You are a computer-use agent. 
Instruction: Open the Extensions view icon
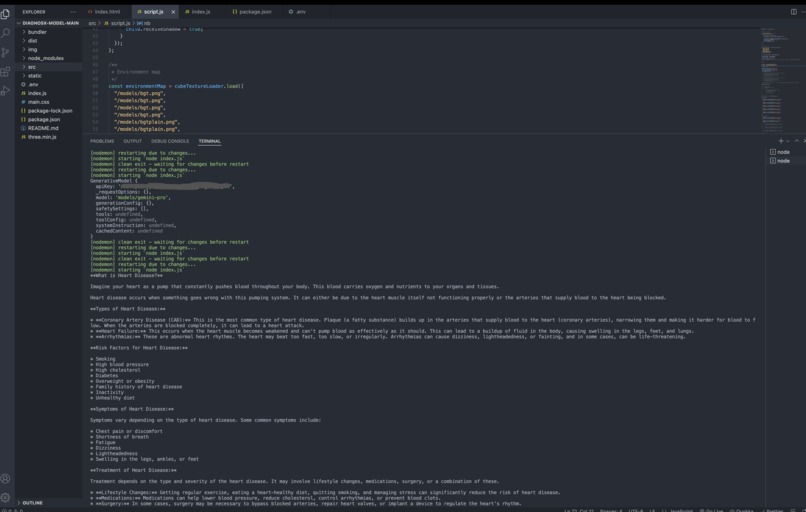[6, 72]
